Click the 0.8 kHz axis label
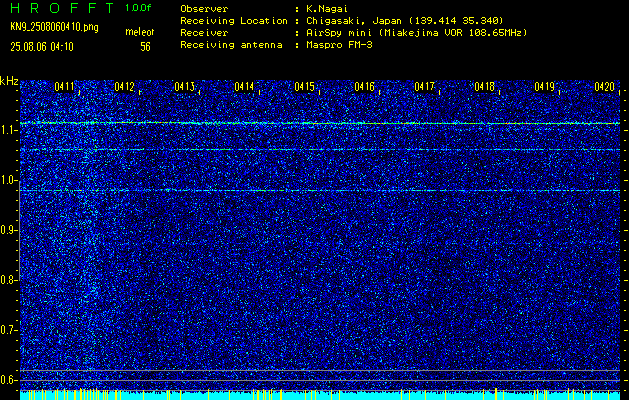 [x=7, y=280]
